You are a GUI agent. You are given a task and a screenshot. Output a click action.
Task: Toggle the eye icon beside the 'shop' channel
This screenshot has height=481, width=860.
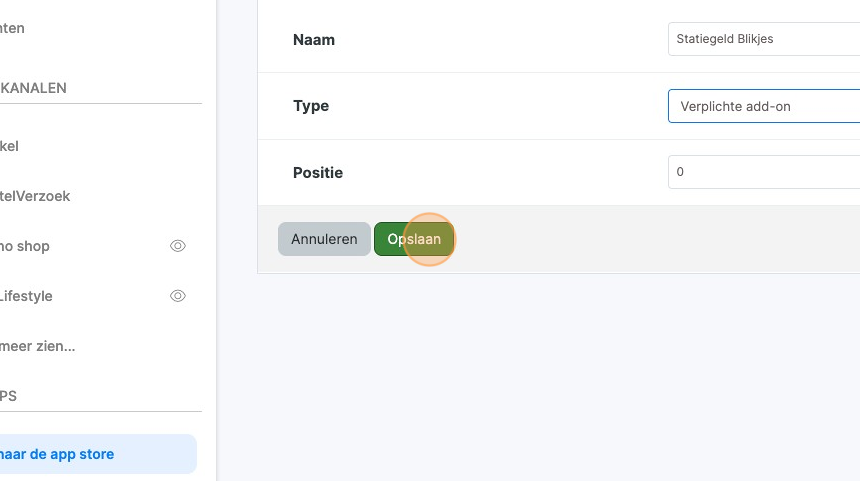pyautogui.click(x=178, y=246)
